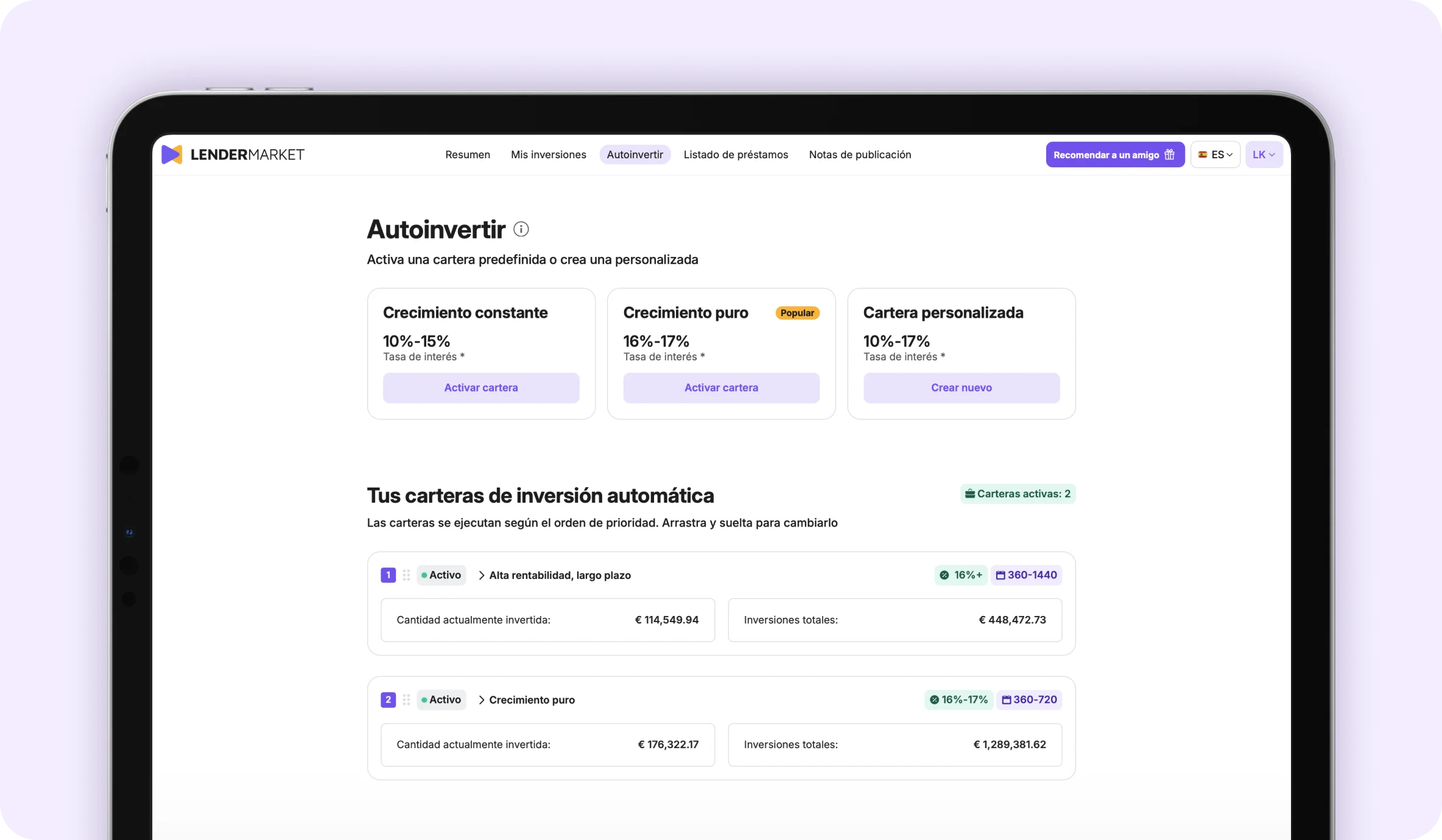Open the LK account dropdown
The height and width of the screenshot is (840, 1442).
pyautogui.click(x=1264, y=155)
